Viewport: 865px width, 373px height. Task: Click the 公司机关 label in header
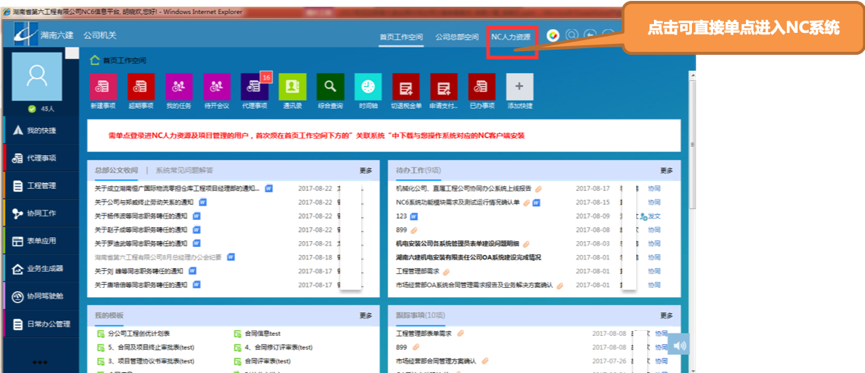(100, 35)
